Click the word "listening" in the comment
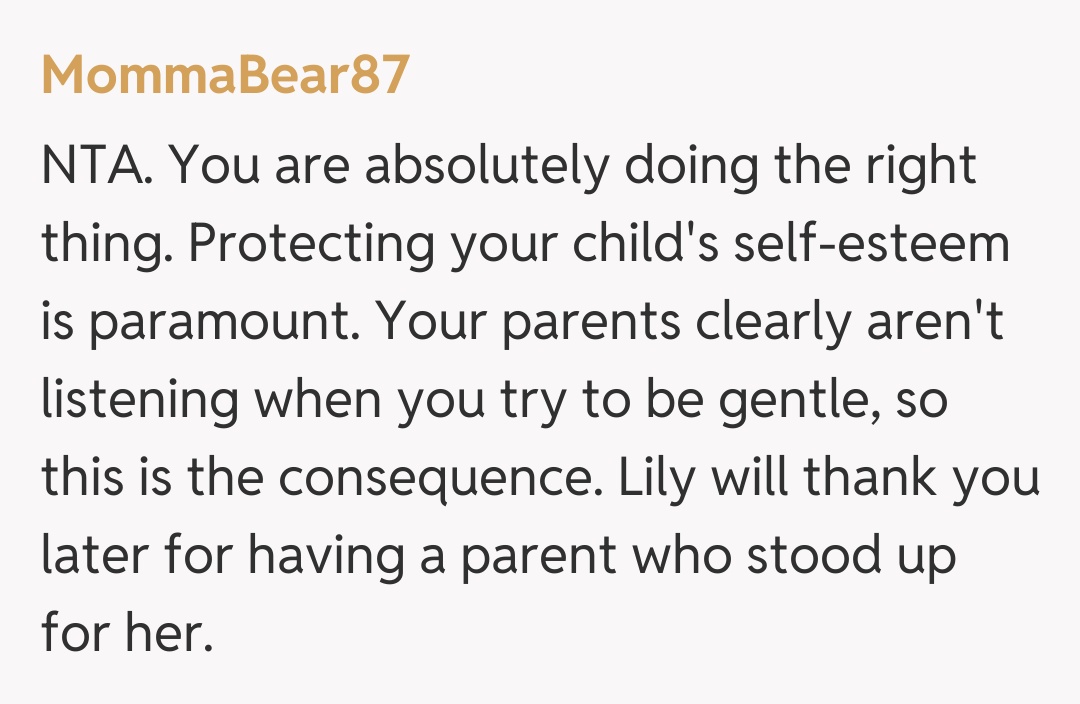 tap(139, 400)
